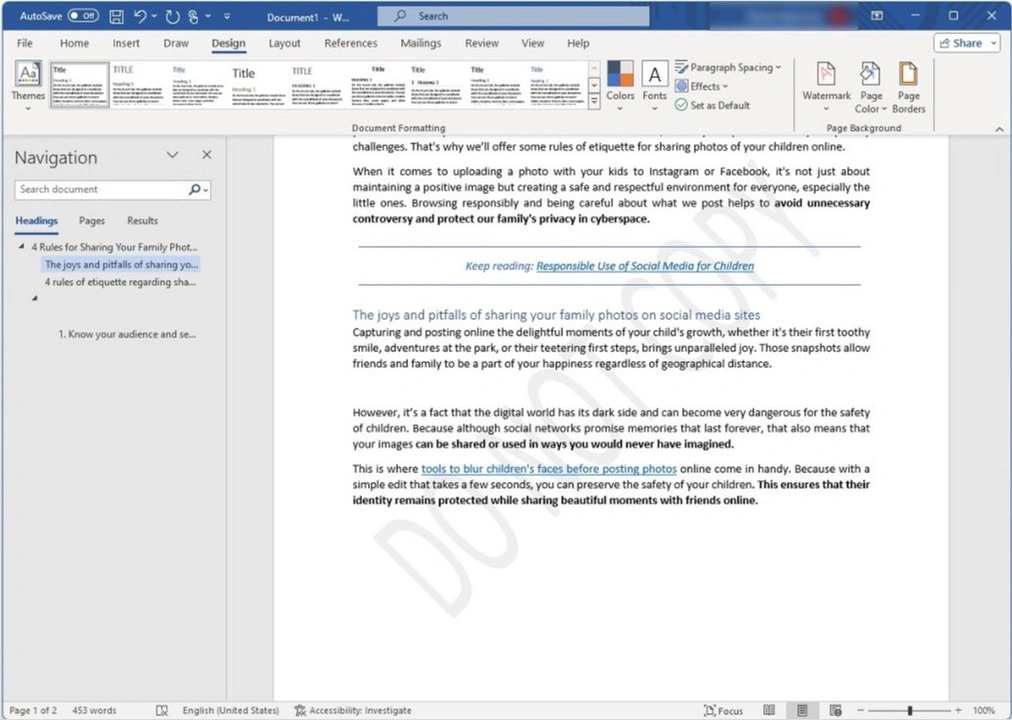Open 'tools to blur children's faces' link
This screenshot has width=1012, height=720.
549,469
